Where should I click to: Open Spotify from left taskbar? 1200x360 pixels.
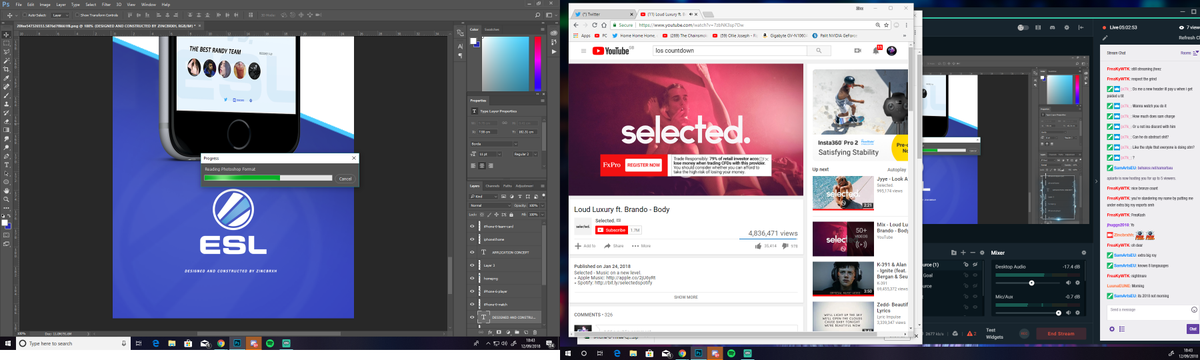point(270,343)
